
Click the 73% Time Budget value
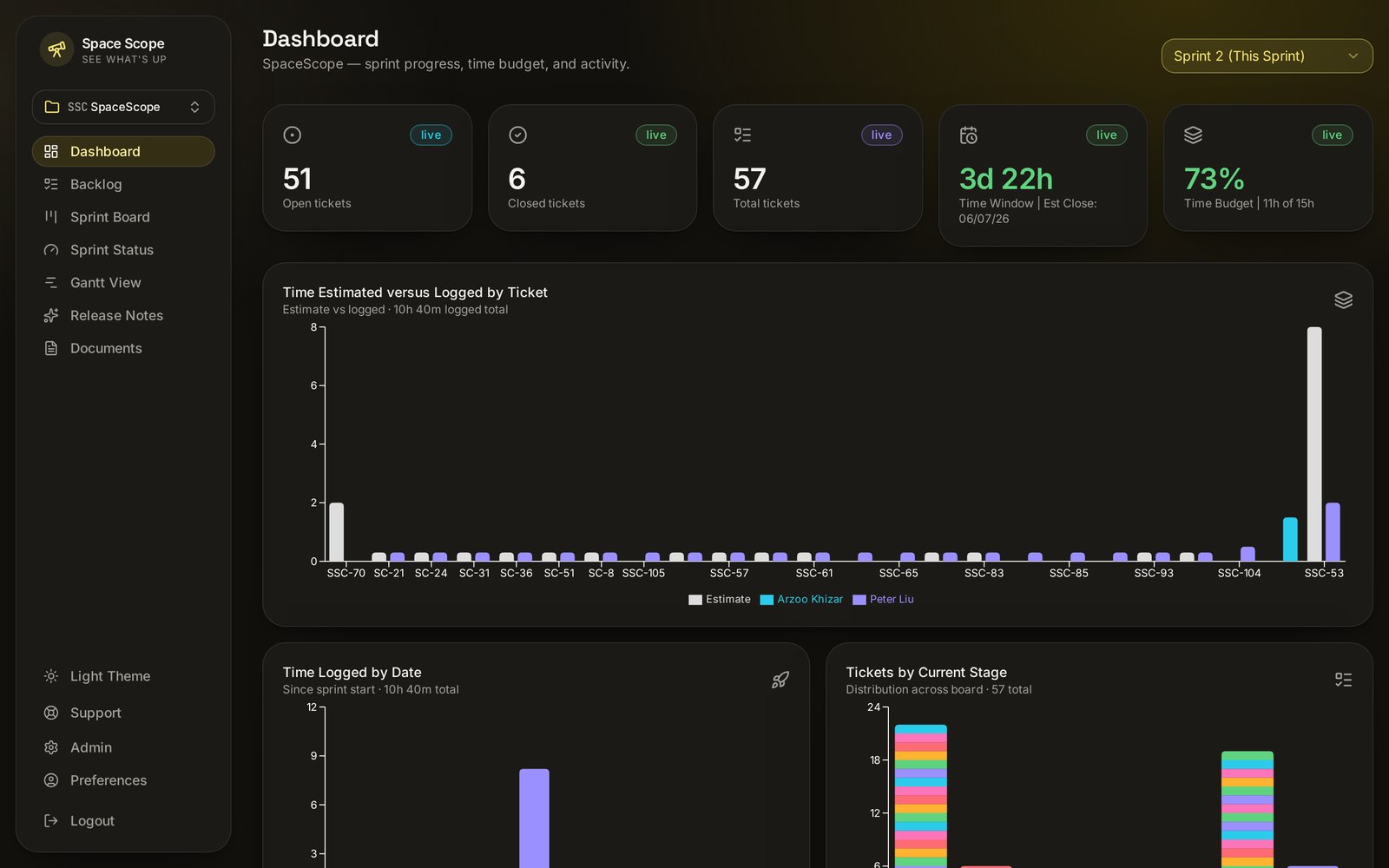[1214, 179]
